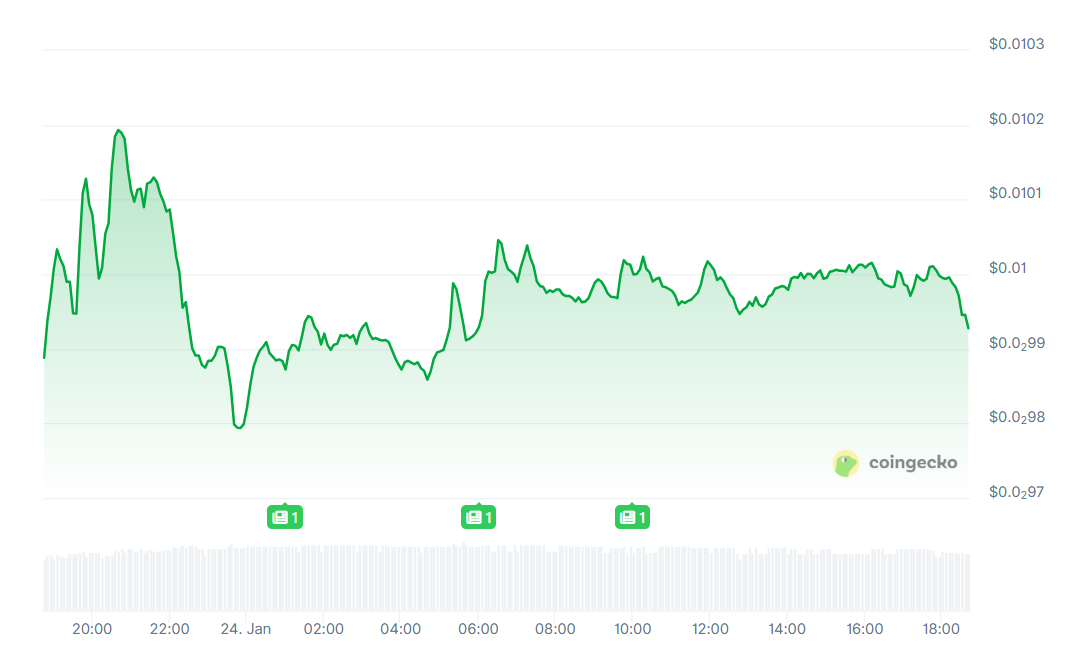
Task: Click the 18:00 time axis label
Action: (x=942, y=629)
